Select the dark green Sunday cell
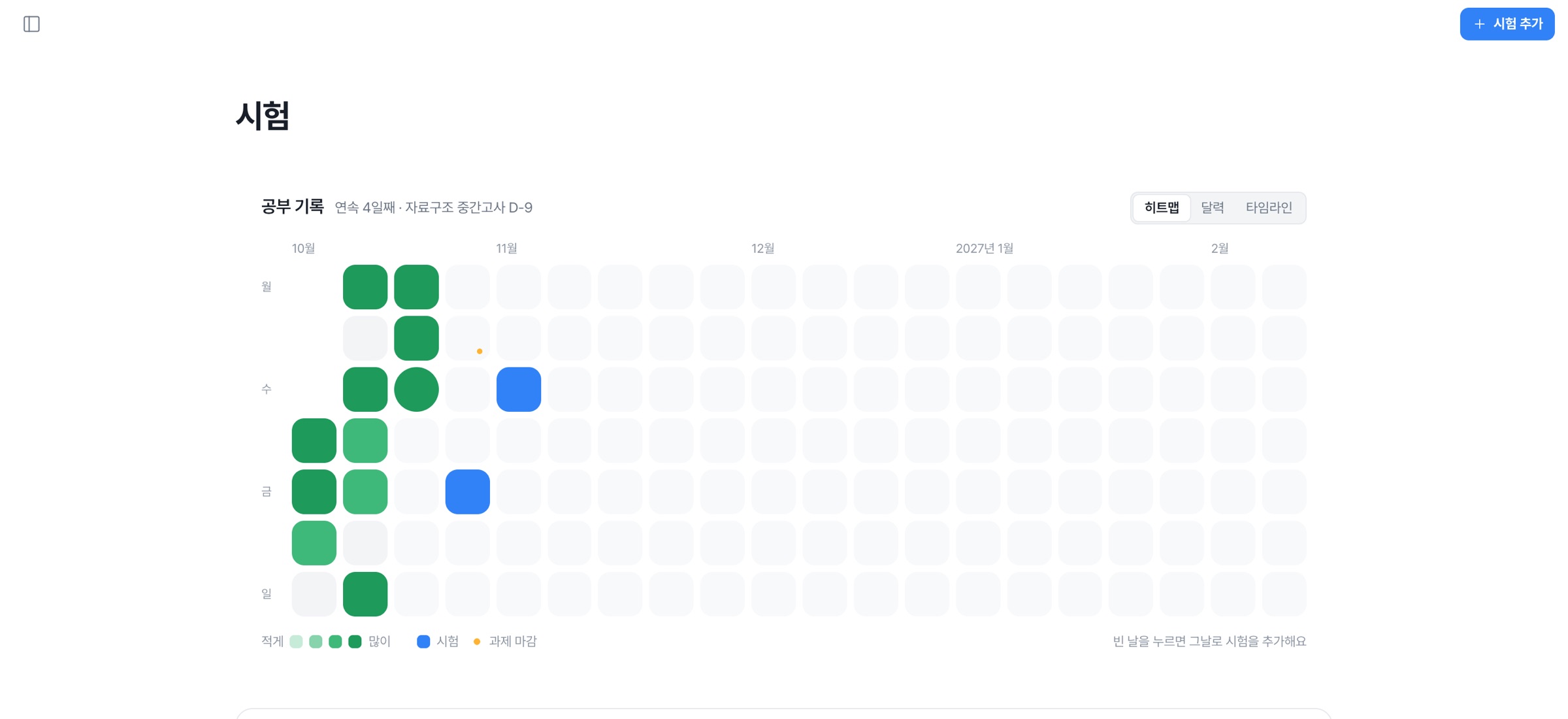The width and height of the screenshot is (1568, 719). pyautogui.click(x=365, y=594)
